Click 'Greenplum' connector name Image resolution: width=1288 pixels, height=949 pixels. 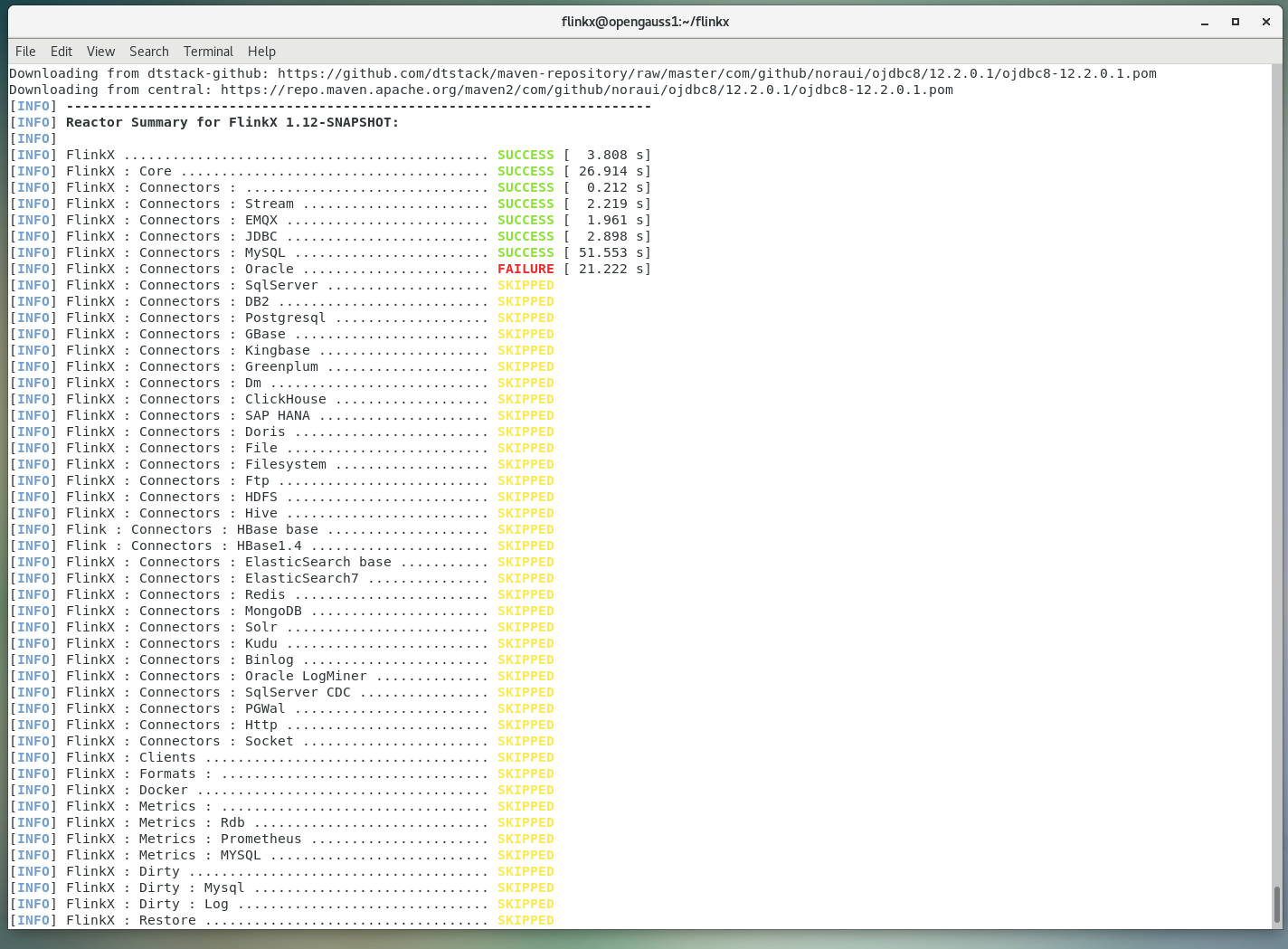[x=281, y=366]
